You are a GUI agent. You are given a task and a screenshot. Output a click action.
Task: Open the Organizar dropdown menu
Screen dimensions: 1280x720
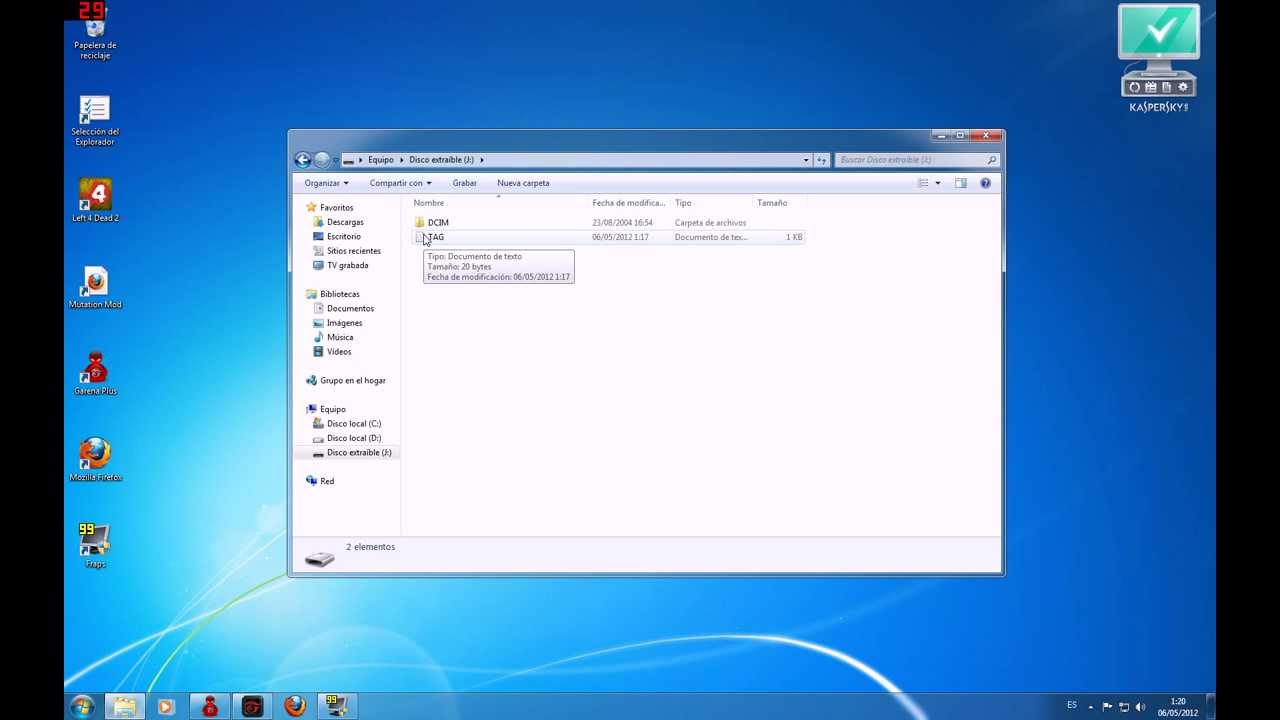tap(327, 183)
